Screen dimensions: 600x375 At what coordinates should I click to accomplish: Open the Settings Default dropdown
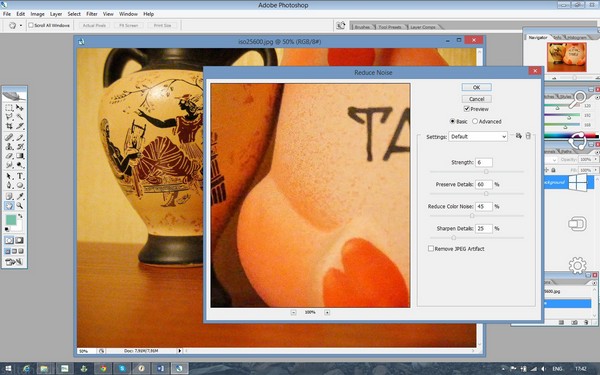(478, 137)
